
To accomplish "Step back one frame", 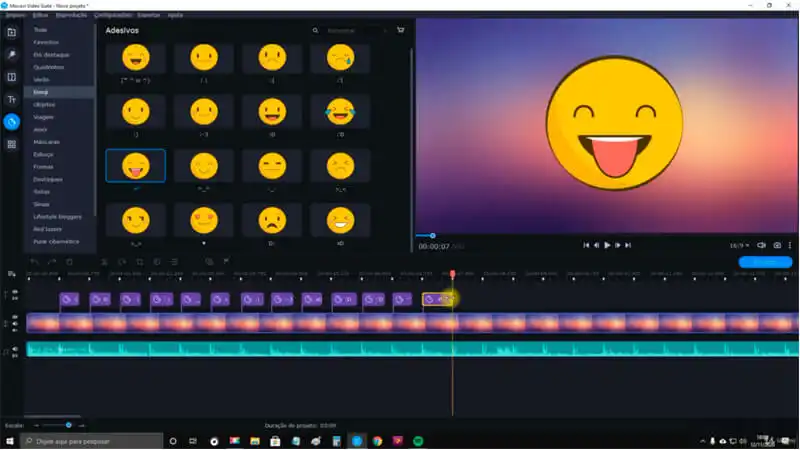I will (x=596, y=245).
